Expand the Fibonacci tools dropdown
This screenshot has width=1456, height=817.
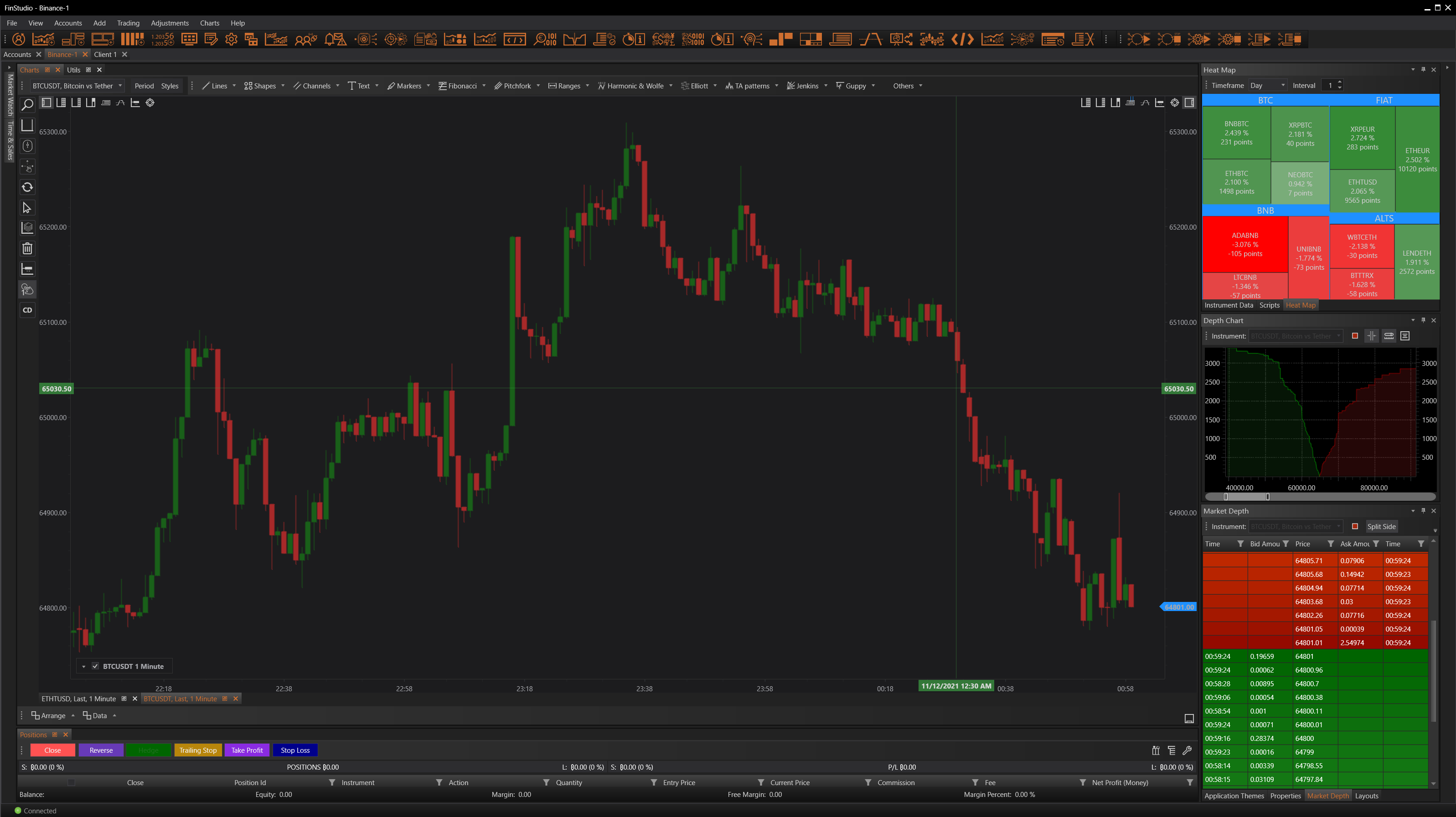tap(484, 86)
